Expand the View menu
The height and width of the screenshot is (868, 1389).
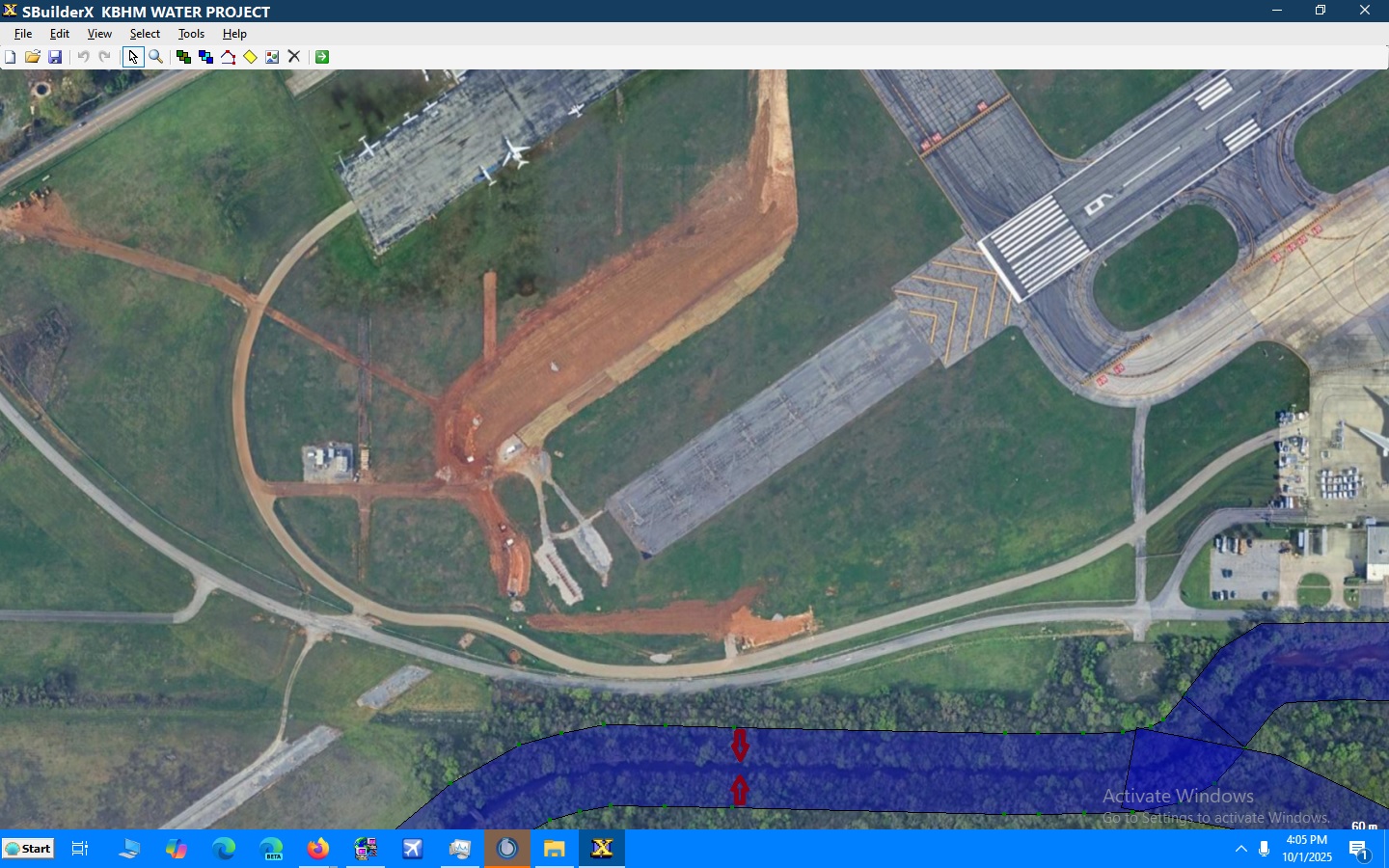(99, 34)
